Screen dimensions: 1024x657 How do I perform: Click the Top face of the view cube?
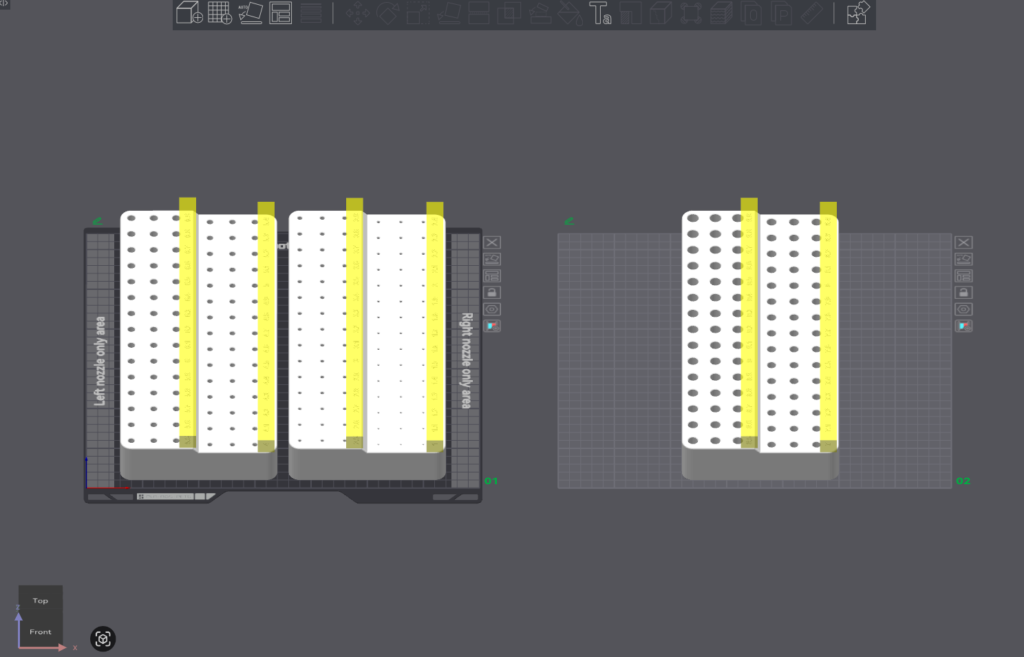pyautogui.click(x=40, y=601)
